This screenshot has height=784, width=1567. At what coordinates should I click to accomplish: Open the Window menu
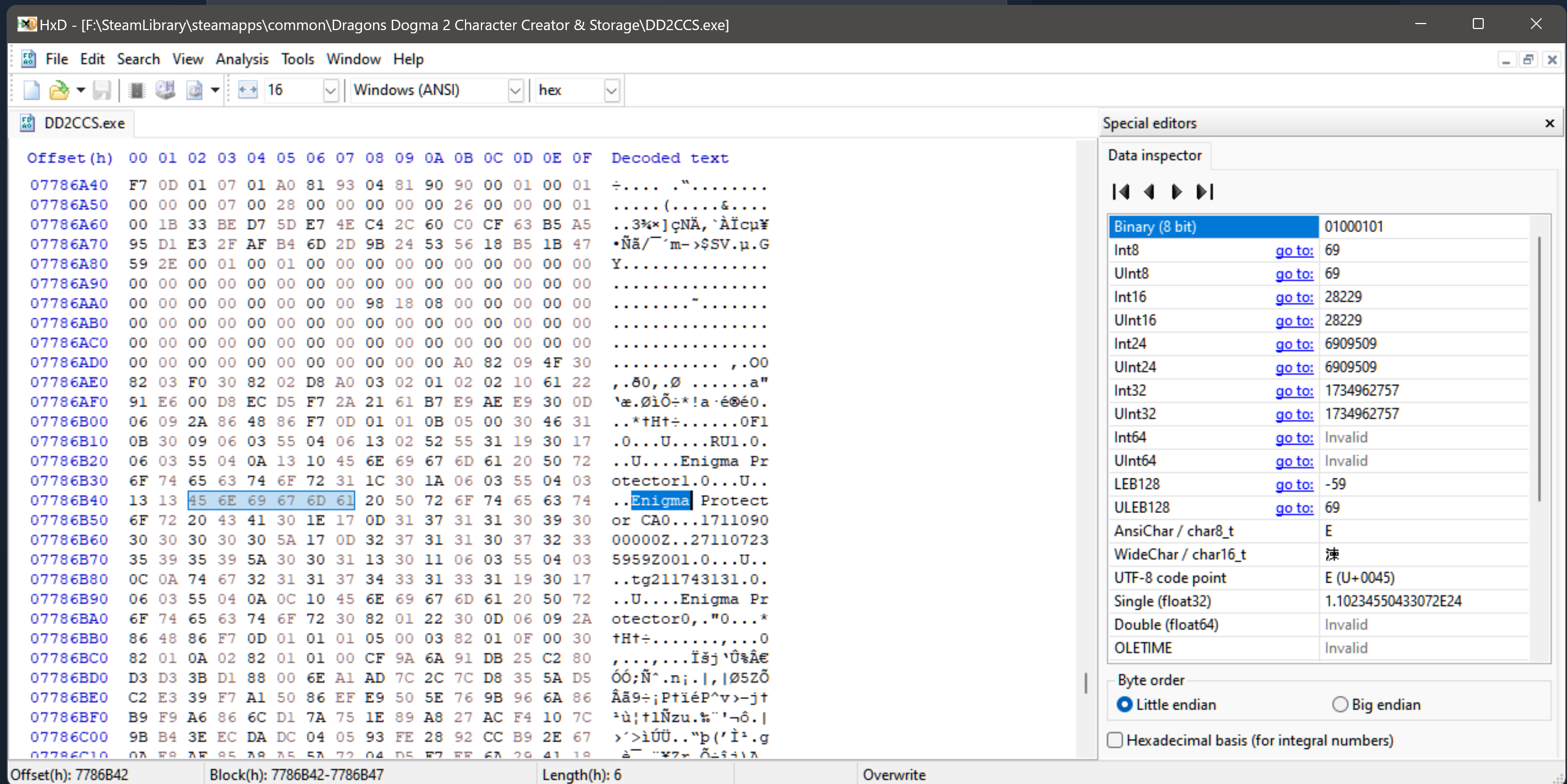(x=353, y=59)
